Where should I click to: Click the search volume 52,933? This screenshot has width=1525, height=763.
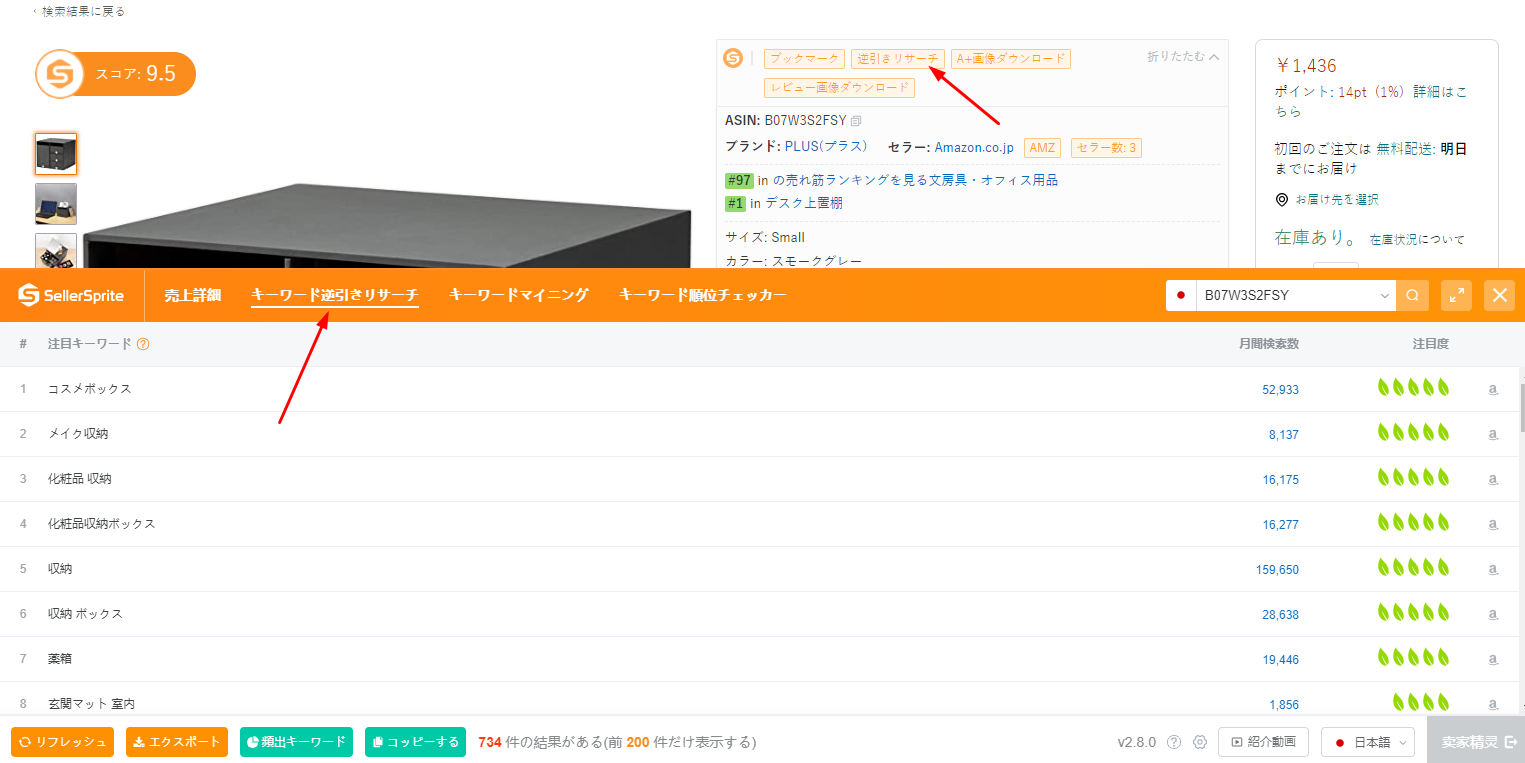pos(1280,390)
